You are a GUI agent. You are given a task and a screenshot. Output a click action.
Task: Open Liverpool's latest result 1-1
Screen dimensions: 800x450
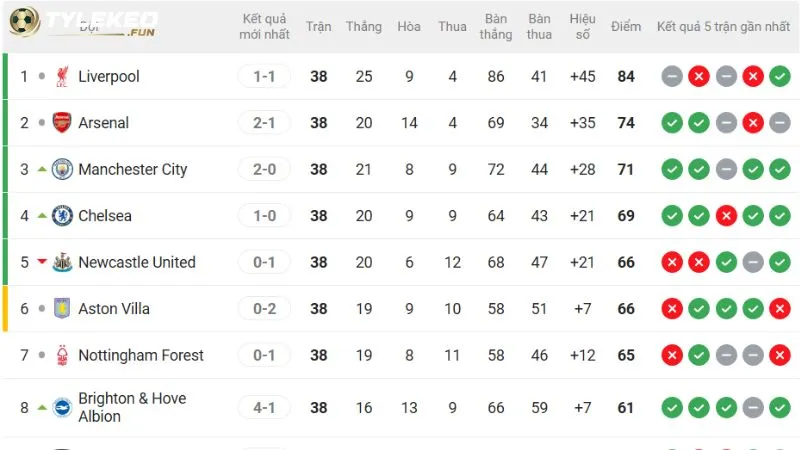(x=264, y=77)
